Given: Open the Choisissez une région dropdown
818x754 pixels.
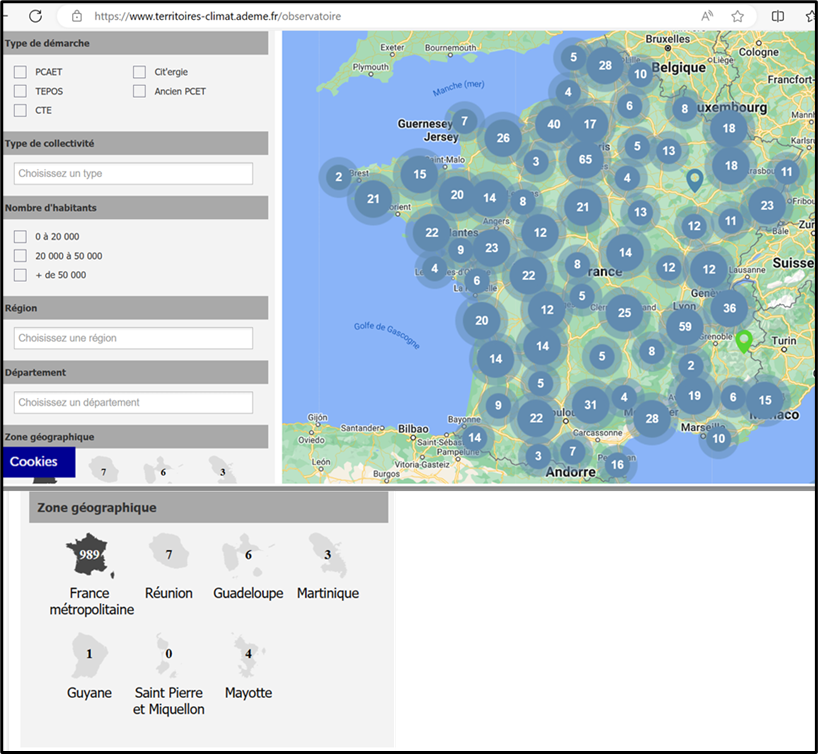Looking at the screenshot, I should [x=134, y=338].
